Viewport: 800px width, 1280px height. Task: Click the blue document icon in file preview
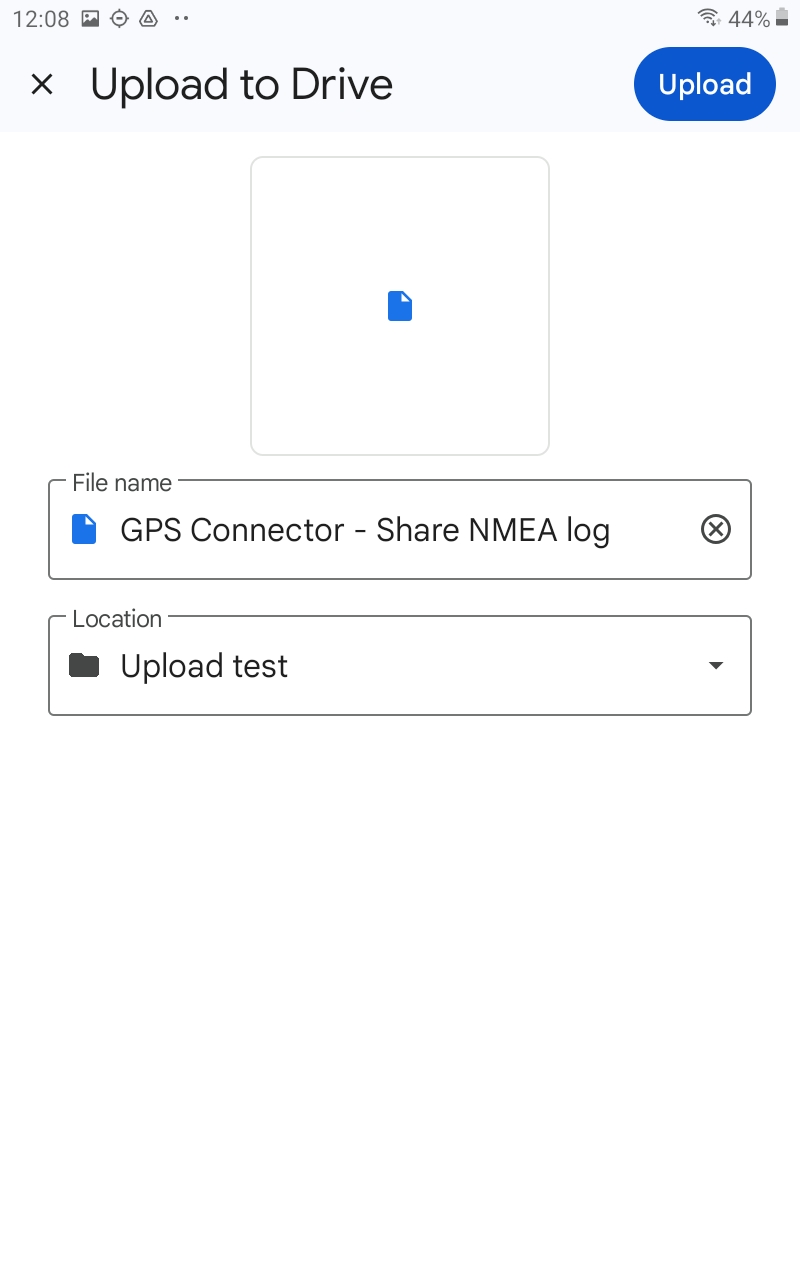(399, 306)
